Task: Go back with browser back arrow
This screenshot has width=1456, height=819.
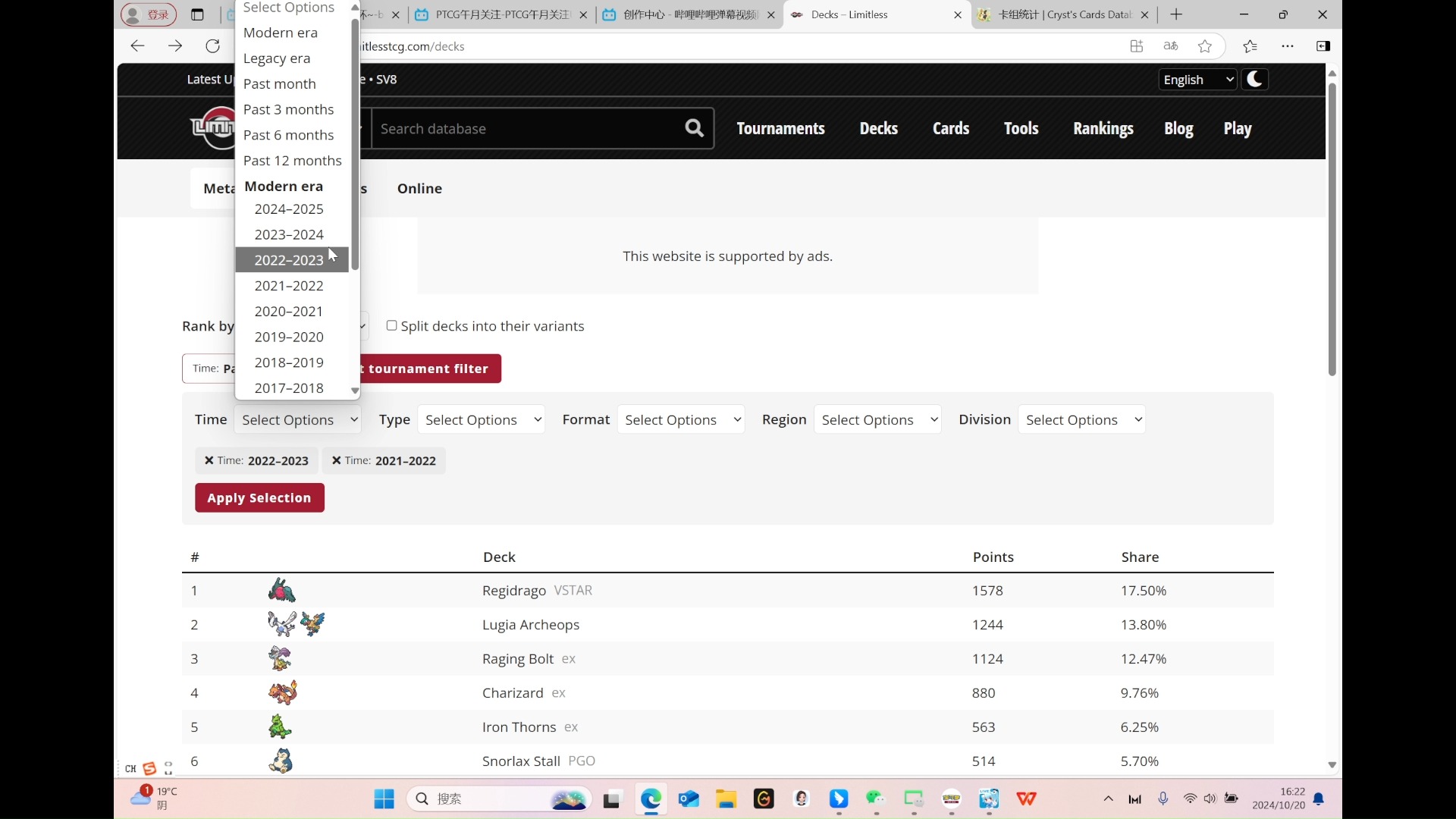Action: coord(137,46)
